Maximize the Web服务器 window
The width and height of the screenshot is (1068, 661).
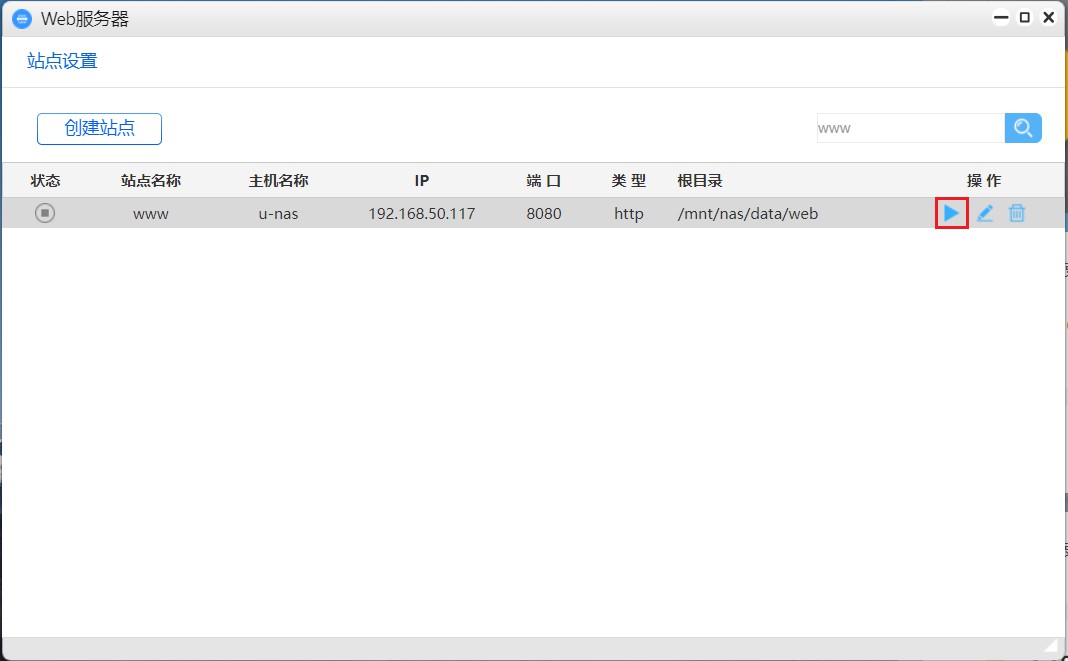1024,17
